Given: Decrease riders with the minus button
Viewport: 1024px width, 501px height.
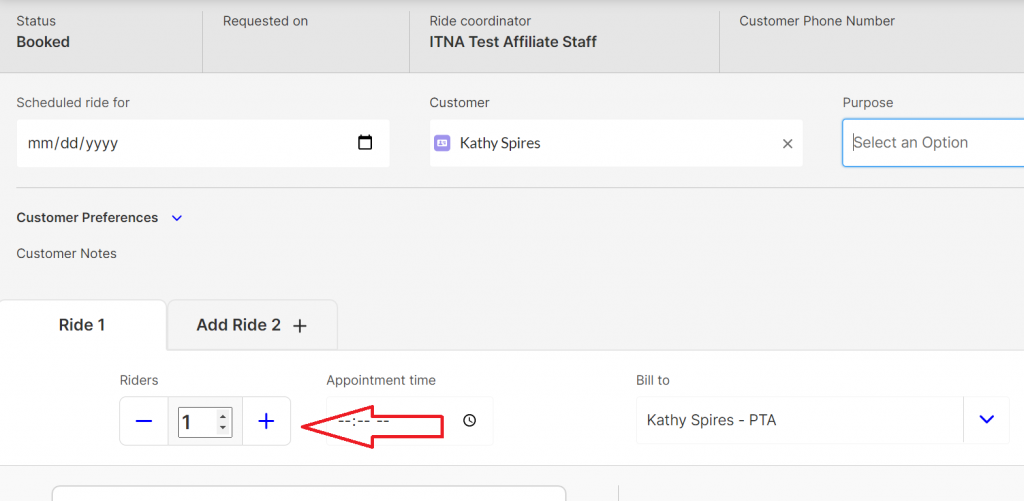Looking at the screenshot, I should tap(144, 422).
